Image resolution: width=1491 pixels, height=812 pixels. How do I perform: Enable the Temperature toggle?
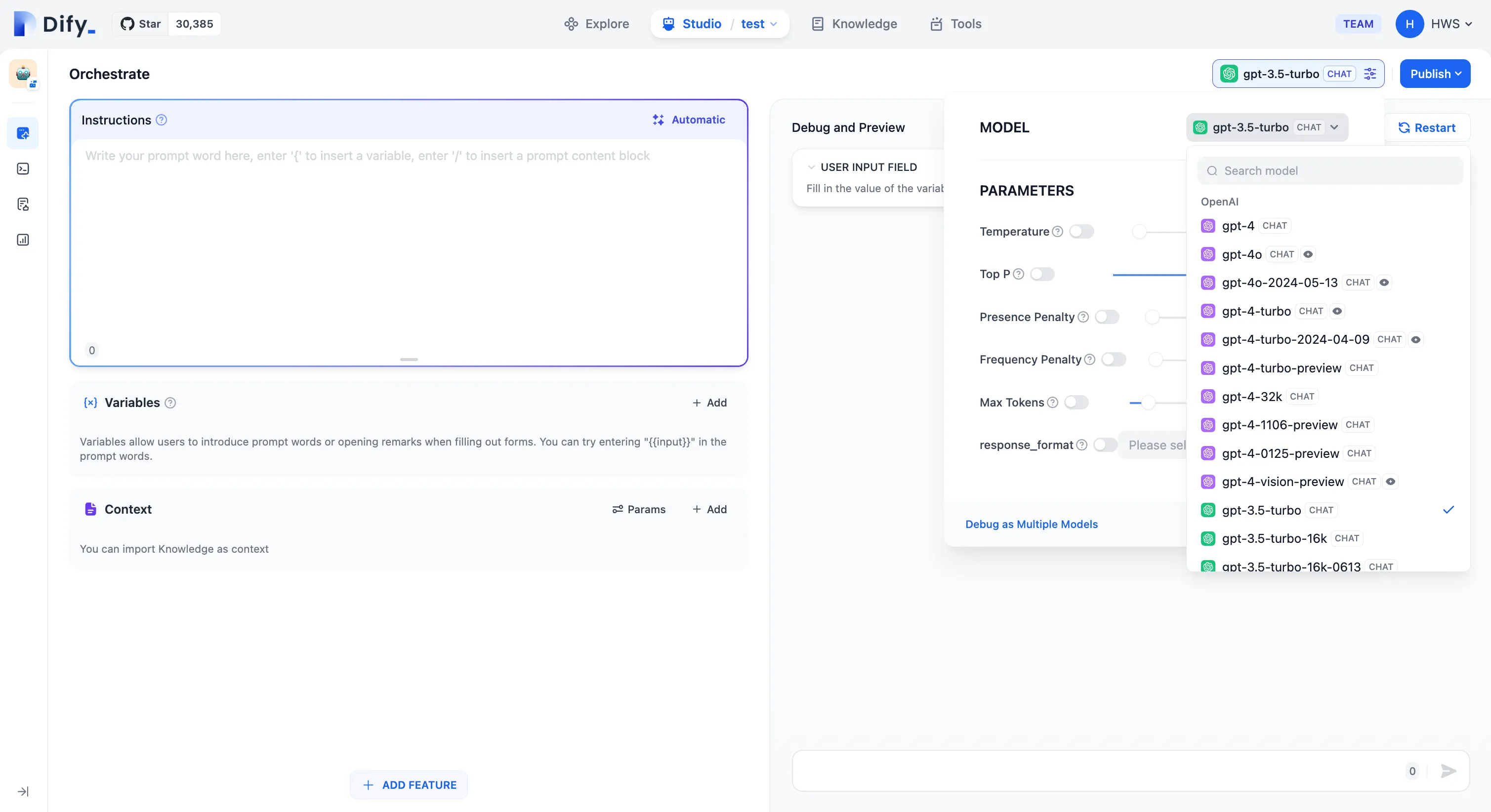click(1081, 232)
